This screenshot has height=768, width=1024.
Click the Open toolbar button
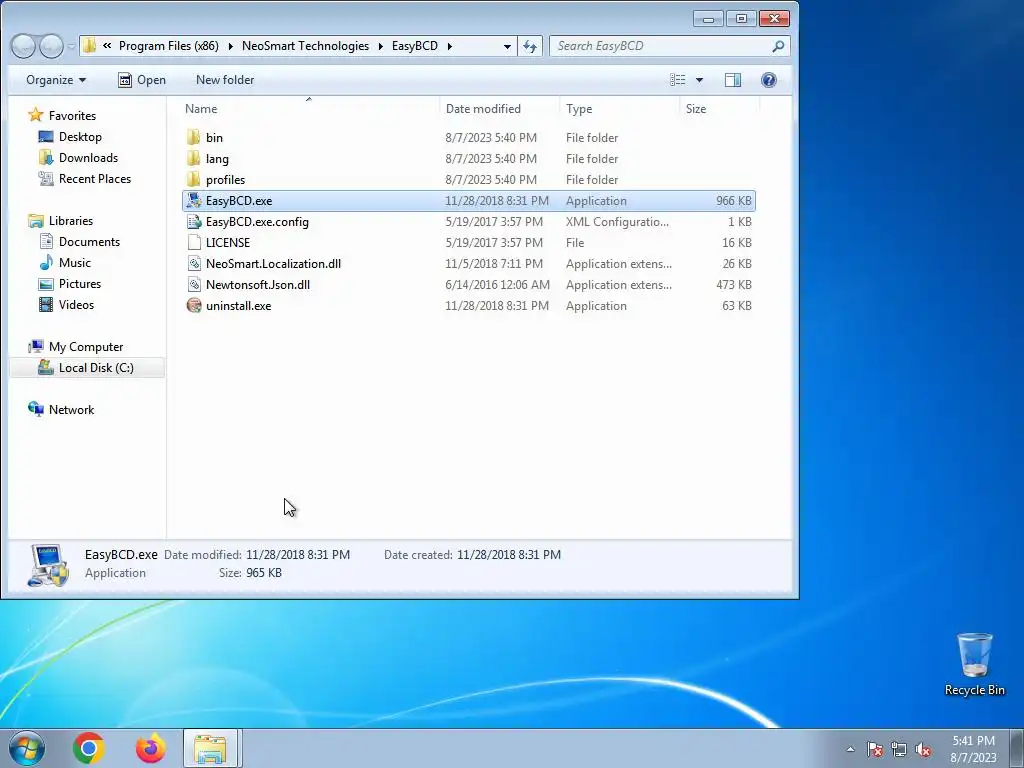142,80
